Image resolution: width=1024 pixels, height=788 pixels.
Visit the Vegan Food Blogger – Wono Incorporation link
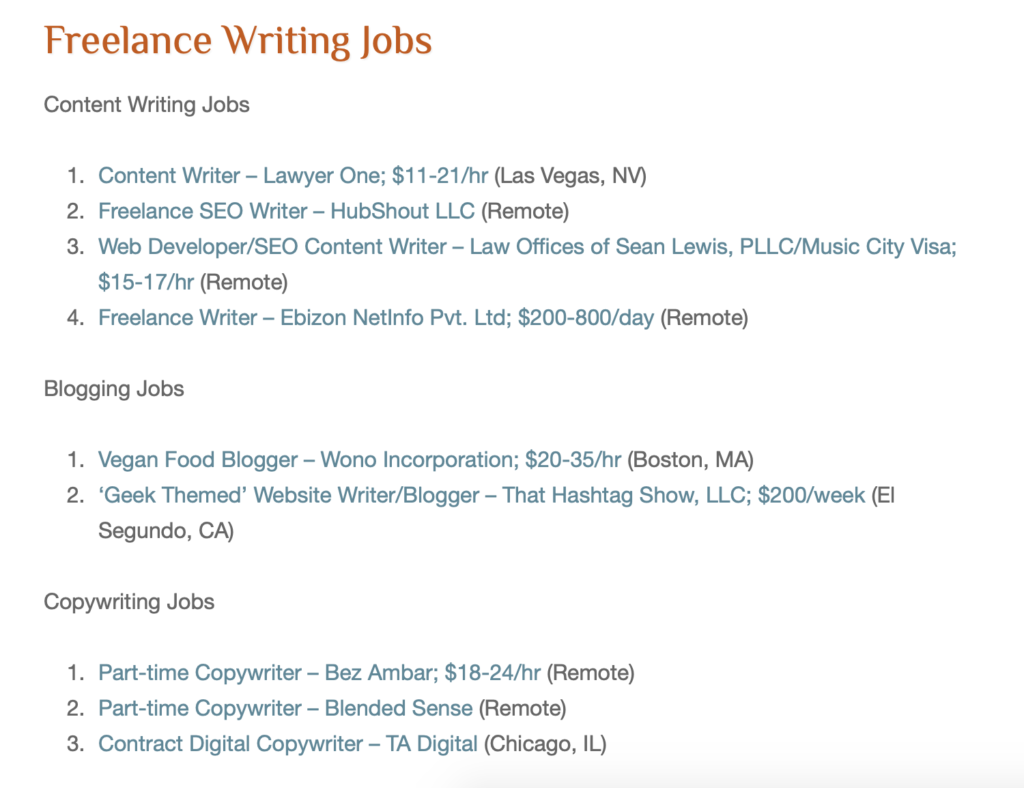[x=359, y=460]
